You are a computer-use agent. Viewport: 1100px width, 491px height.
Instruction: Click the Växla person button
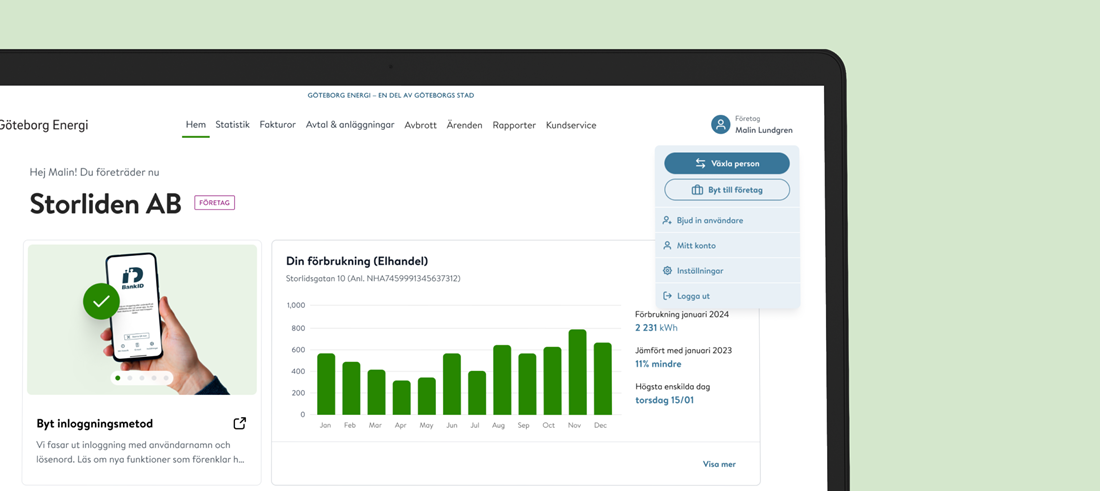coord(727,163)
